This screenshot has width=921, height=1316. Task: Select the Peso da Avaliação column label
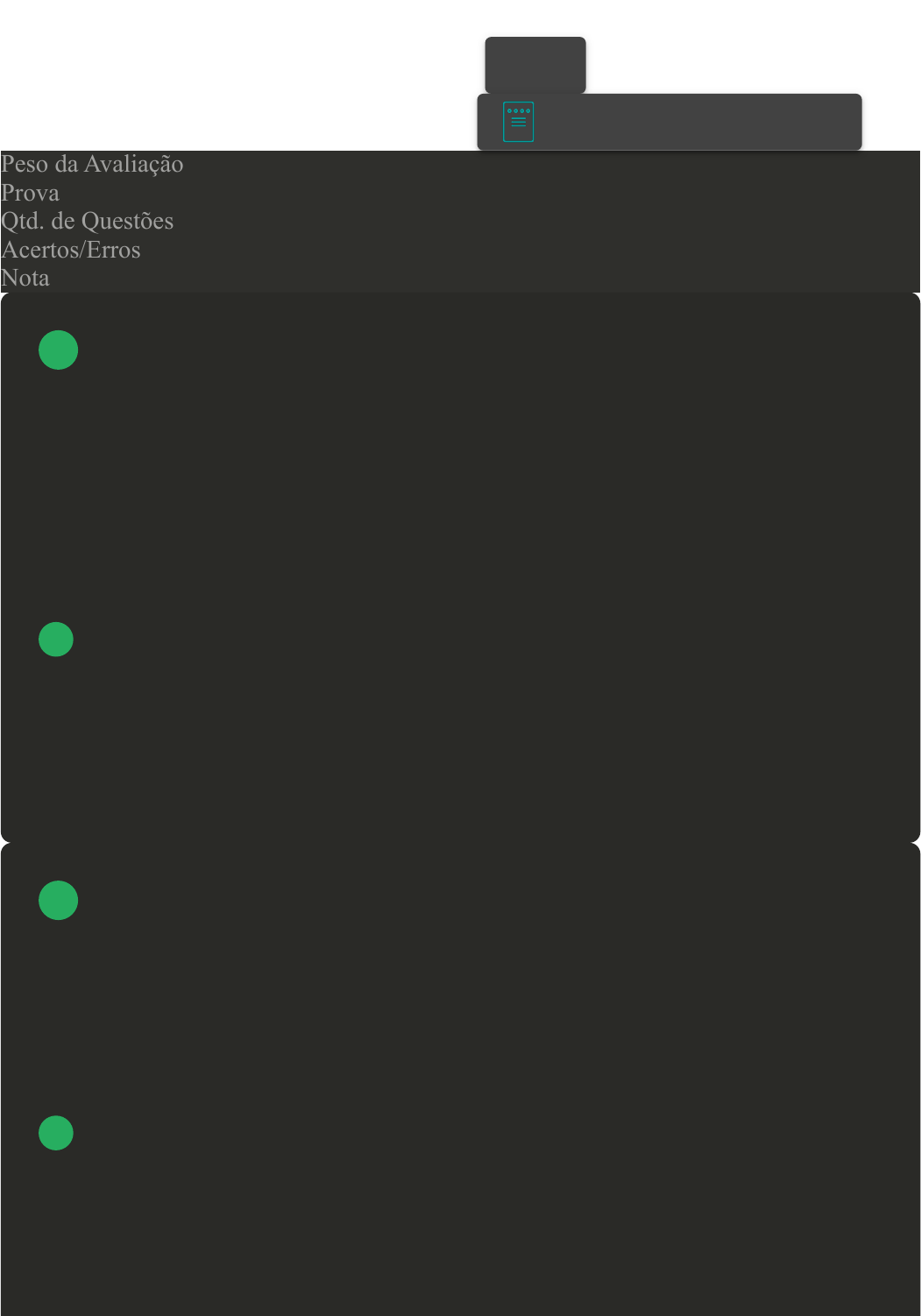(92, 164)
